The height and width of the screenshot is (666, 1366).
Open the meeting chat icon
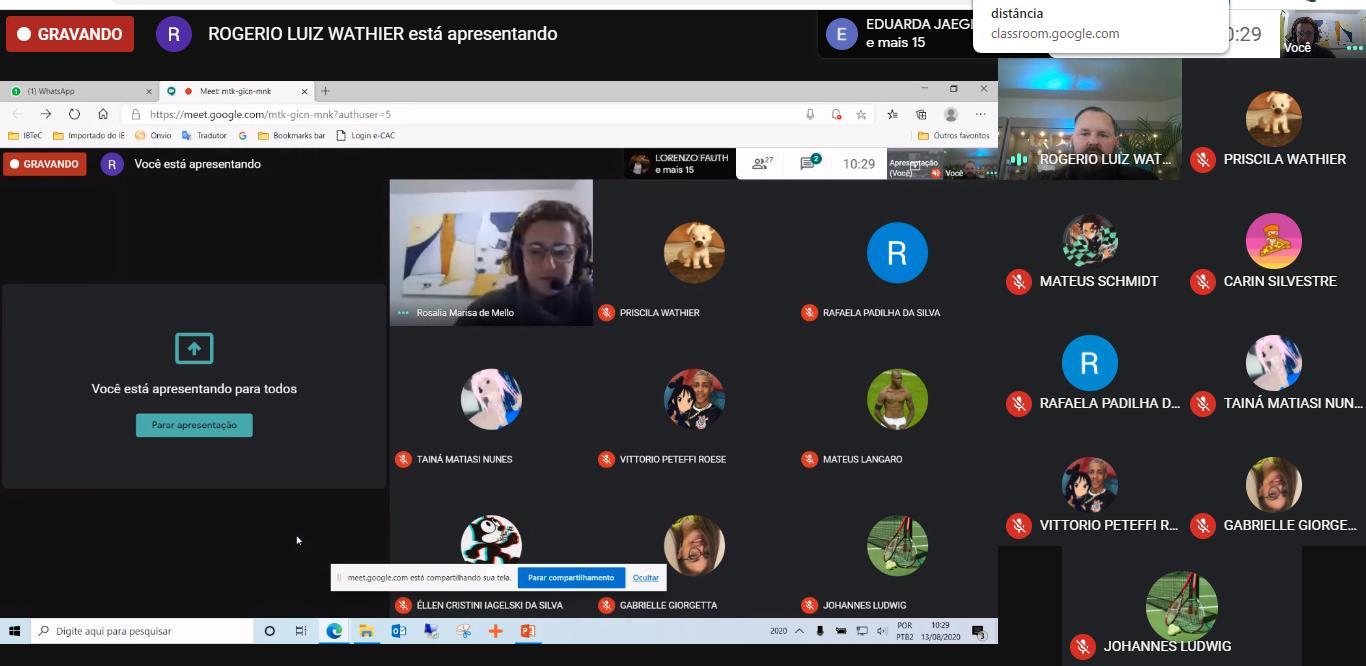(x=808, y=164)
